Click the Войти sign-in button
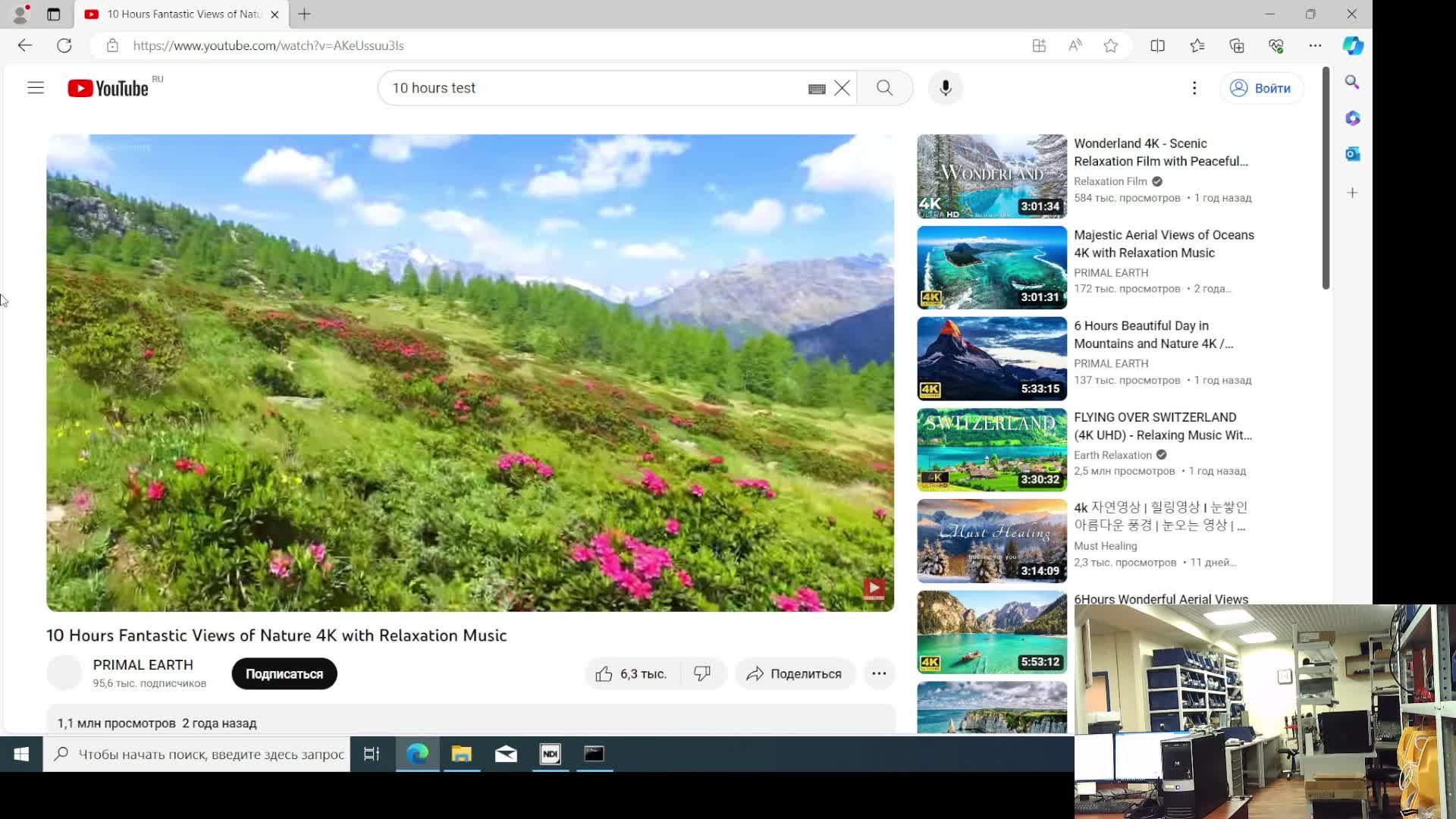 [x=1261, y=88]
